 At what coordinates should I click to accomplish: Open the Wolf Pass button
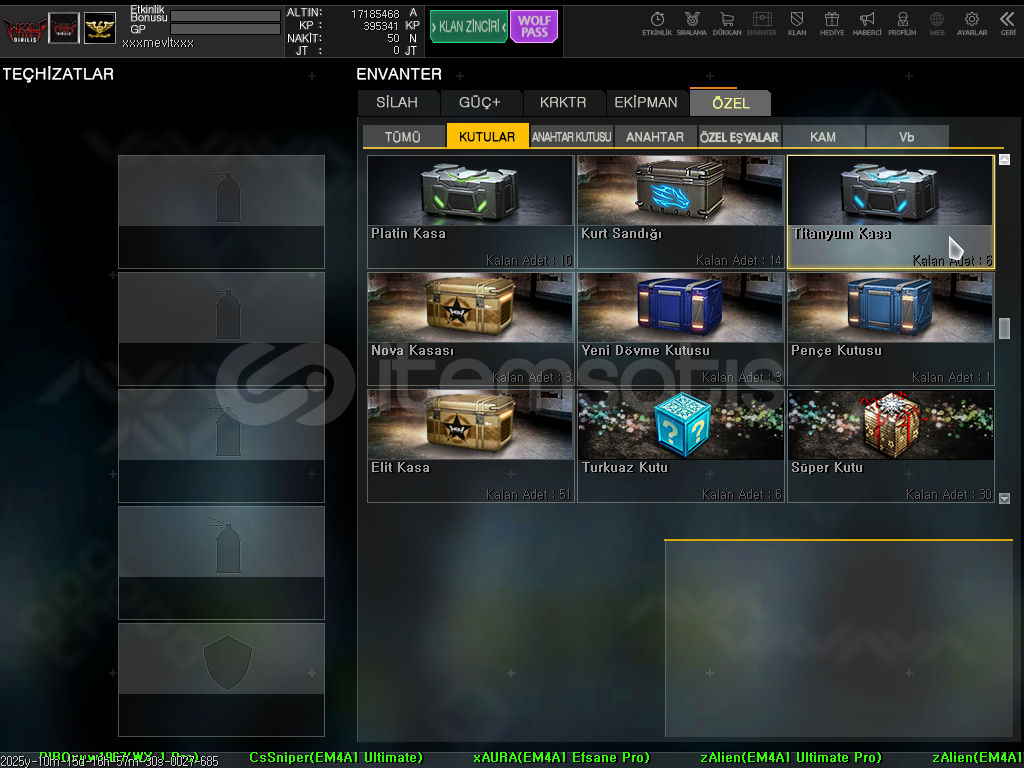pyautogui.click(x=534, y=27)
